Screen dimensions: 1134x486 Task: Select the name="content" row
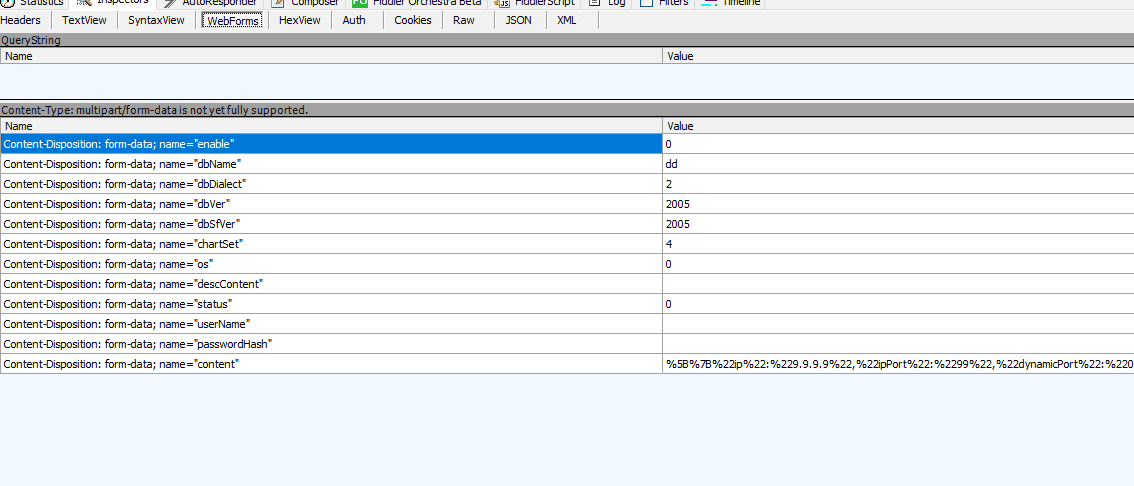click(331, 364)
